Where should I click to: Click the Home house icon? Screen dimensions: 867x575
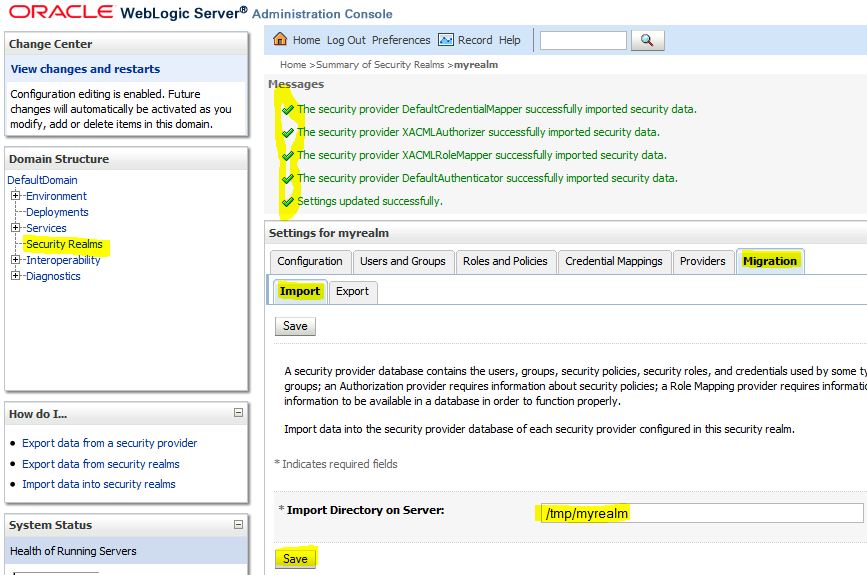point(280,39)
